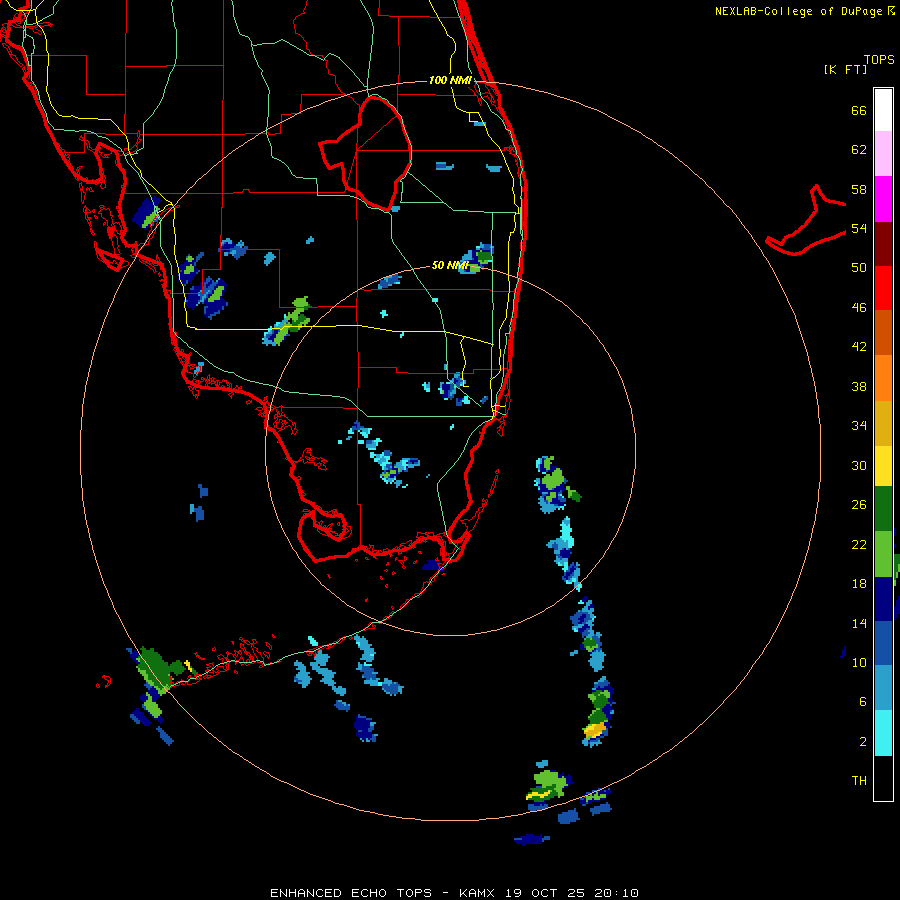Click the legend value 6
This screenshot has height=900, width=900.
862,701
